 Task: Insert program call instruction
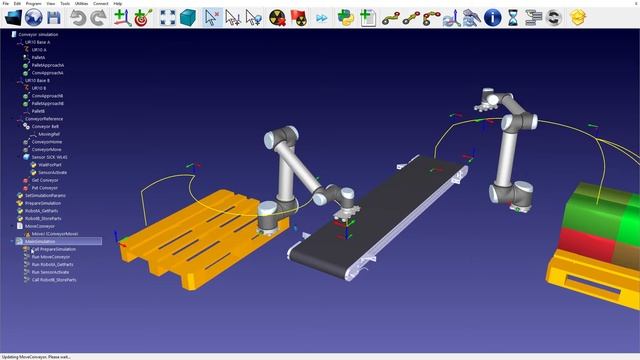point(533,18)
